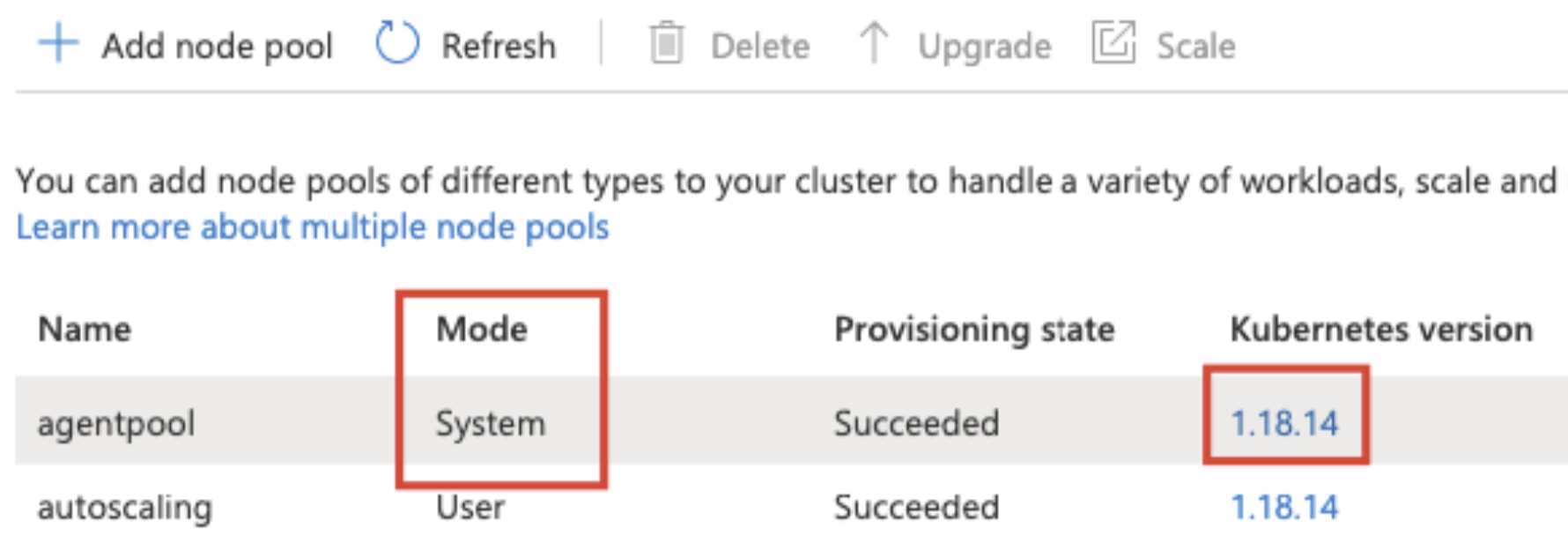Sort by the Kubernetes version column header
The width and height of the screenshot is (1568, 543).
click(1380, 330)
